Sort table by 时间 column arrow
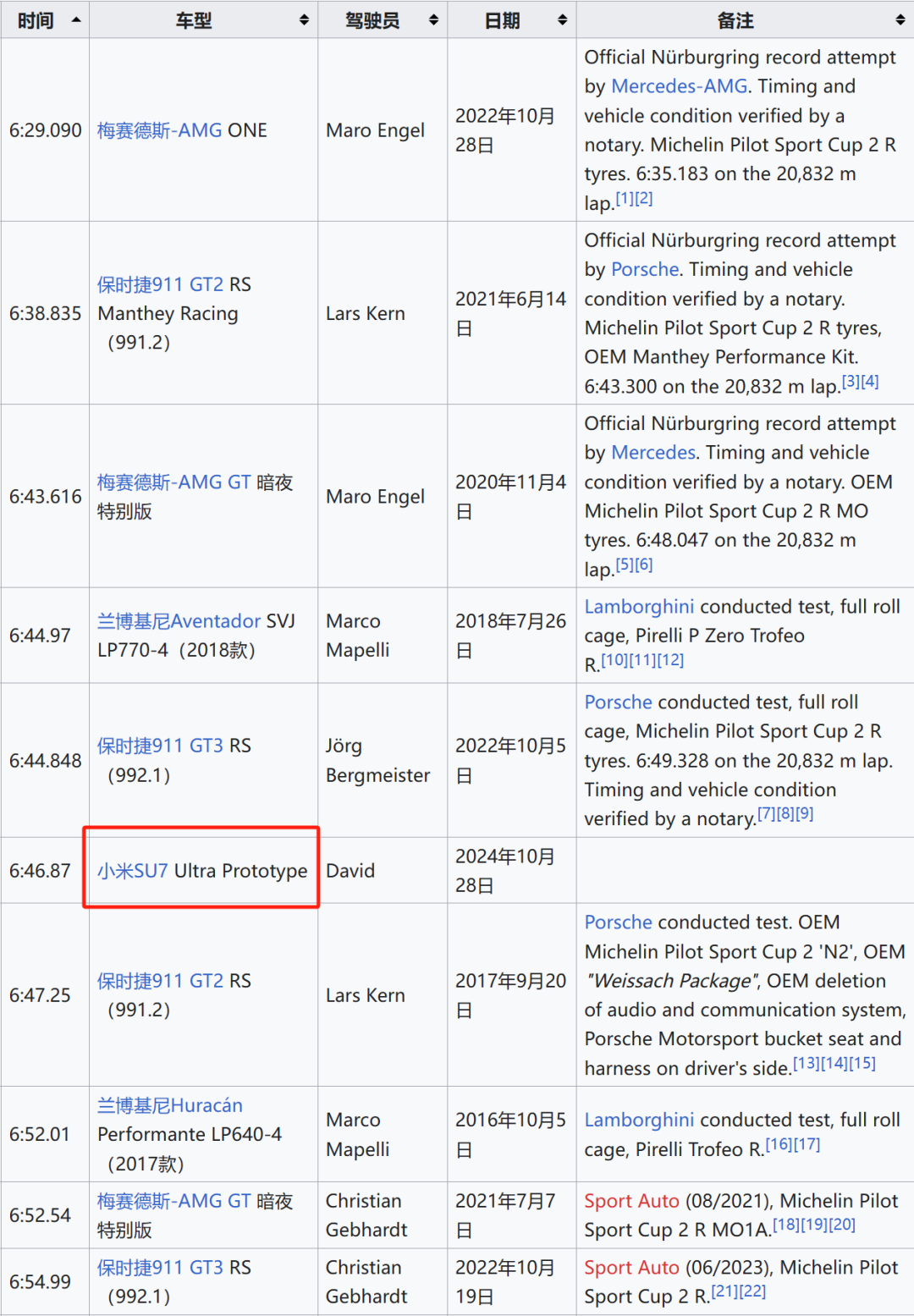The width and height of the screenshot is (914, 1316). click(x=76, y=19)
